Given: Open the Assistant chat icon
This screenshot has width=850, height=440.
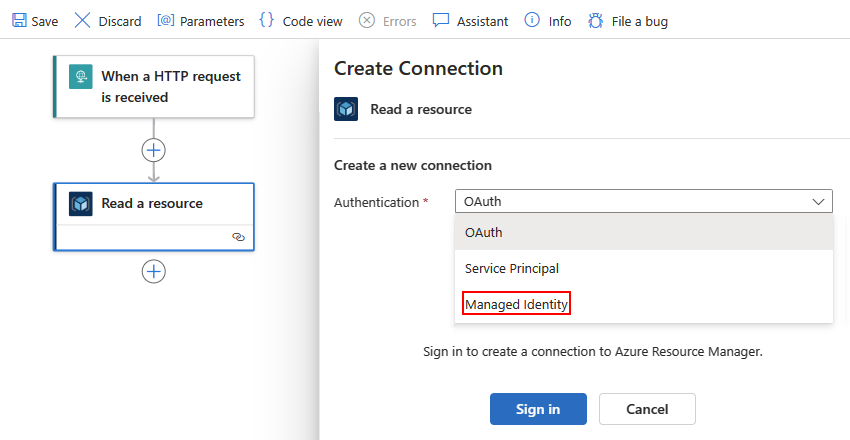Looking at the screenshot, I should coord(441,21).
